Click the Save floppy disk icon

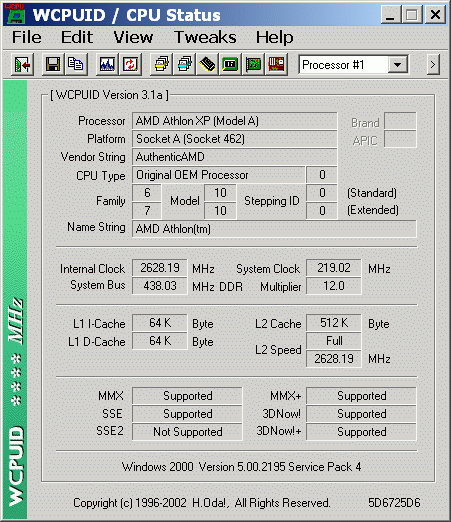coord(53,64)
